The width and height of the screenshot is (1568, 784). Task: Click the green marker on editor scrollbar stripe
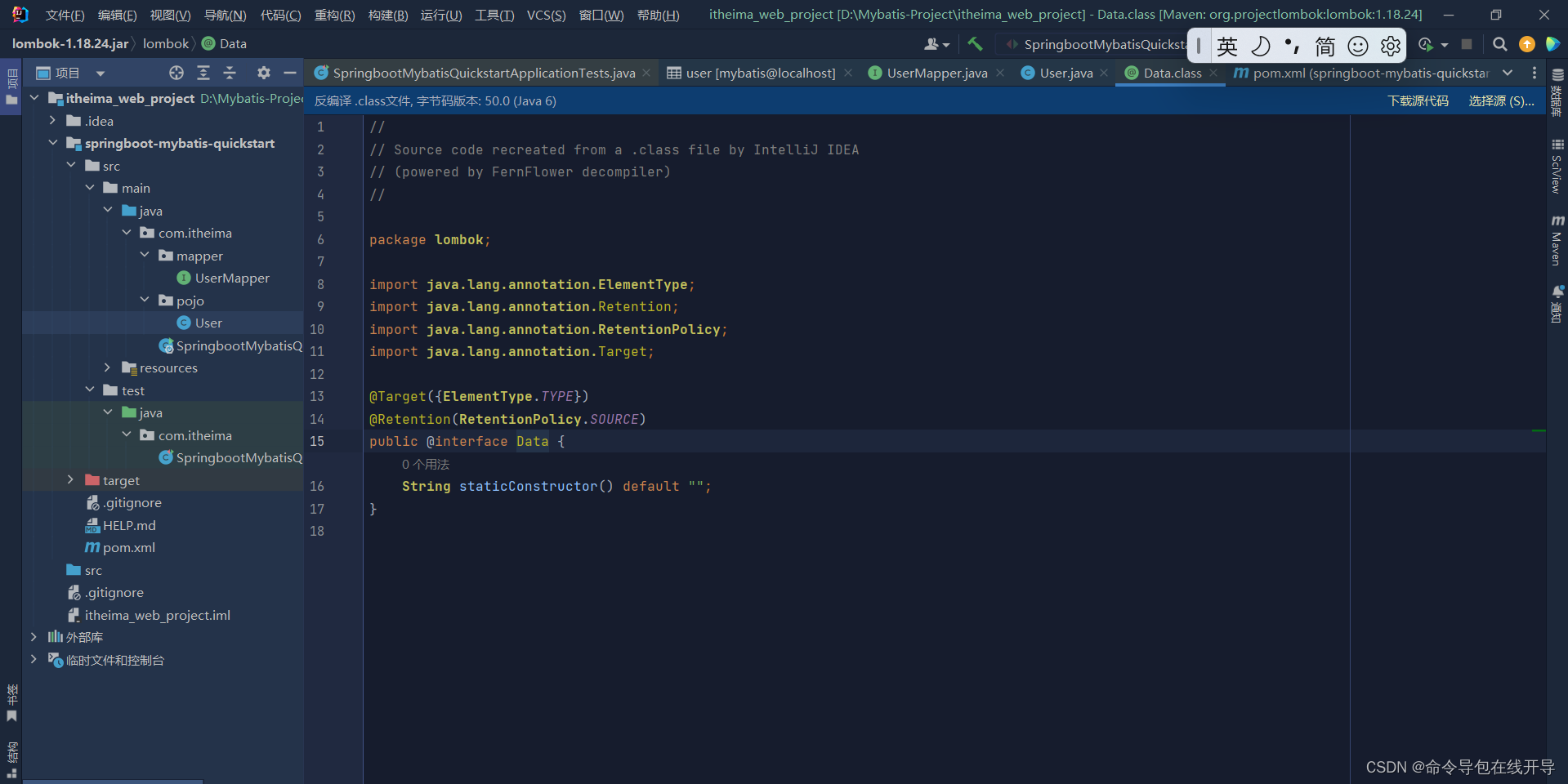pyautogui.click(x=1539, y=430)
